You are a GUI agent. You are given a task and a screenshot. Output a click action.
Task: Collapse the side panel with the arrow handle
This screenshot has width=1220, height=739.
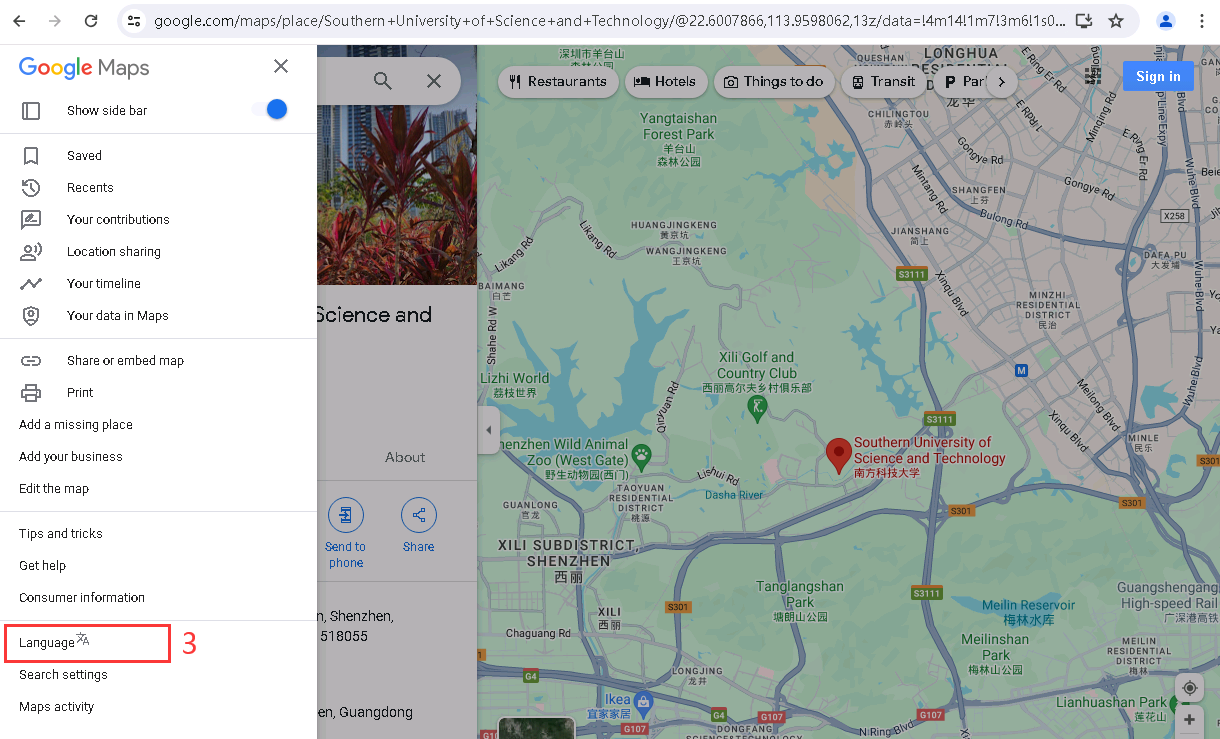(x=489, y=430)
